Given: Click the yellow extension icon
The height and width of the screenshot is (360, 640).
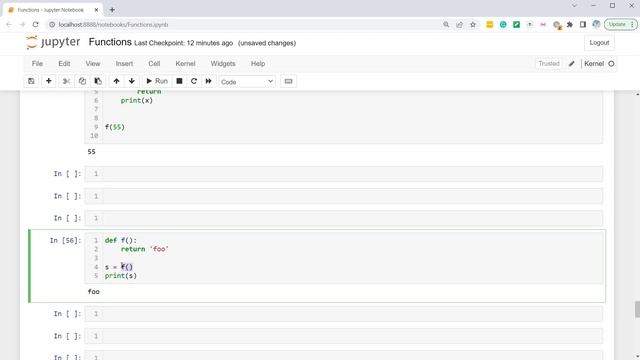Looking at the screenshot, I should point(489,24).
